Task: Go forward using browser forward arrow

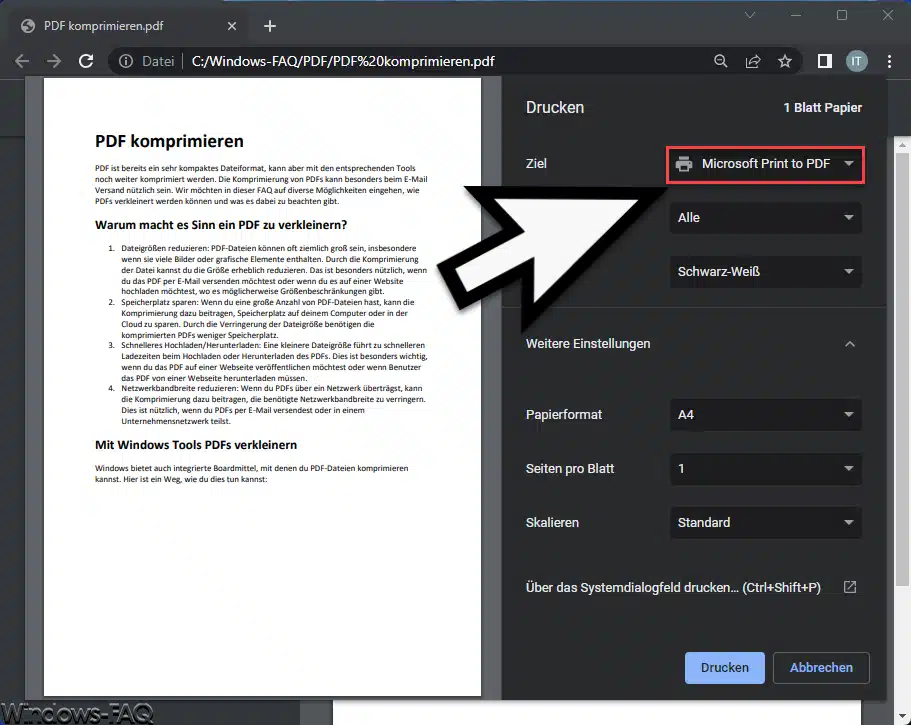Action: click(54, 61)
